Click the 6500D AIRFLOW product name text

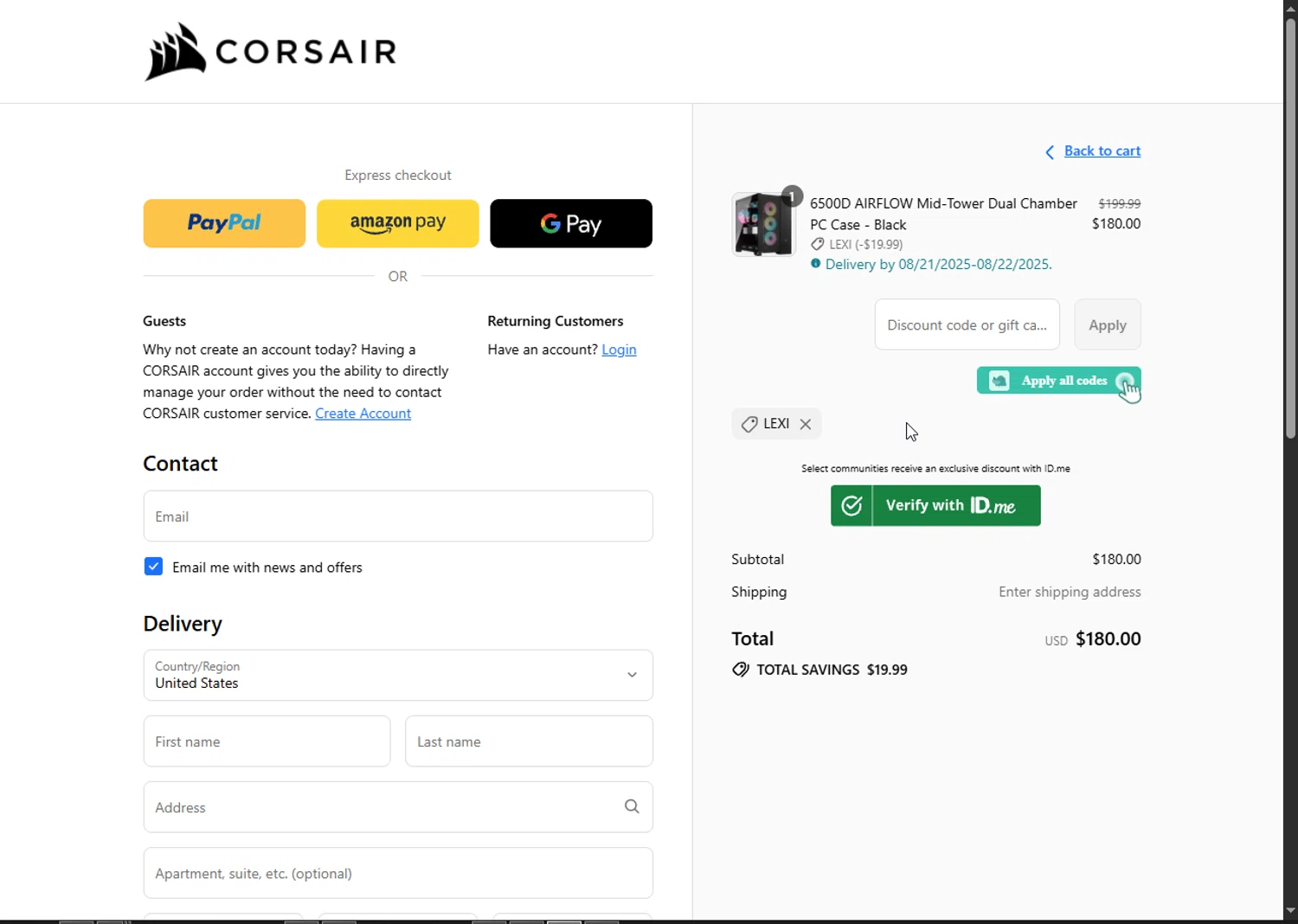(x=943, y=214)
